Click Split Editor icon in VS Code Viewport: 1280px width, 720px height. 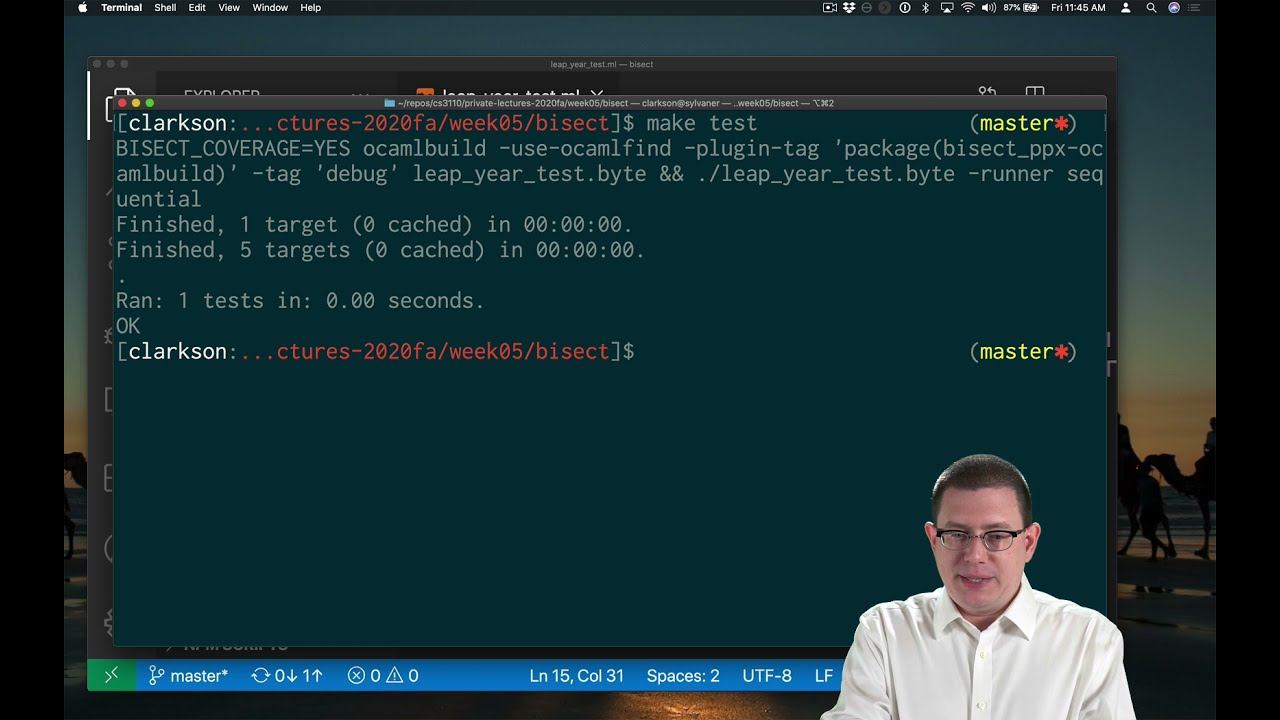[x=1035, y=93]
